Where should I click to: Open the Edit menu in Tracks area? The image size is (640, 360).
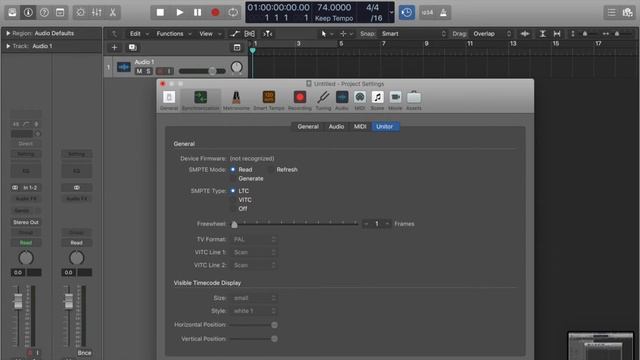(139, 33)
